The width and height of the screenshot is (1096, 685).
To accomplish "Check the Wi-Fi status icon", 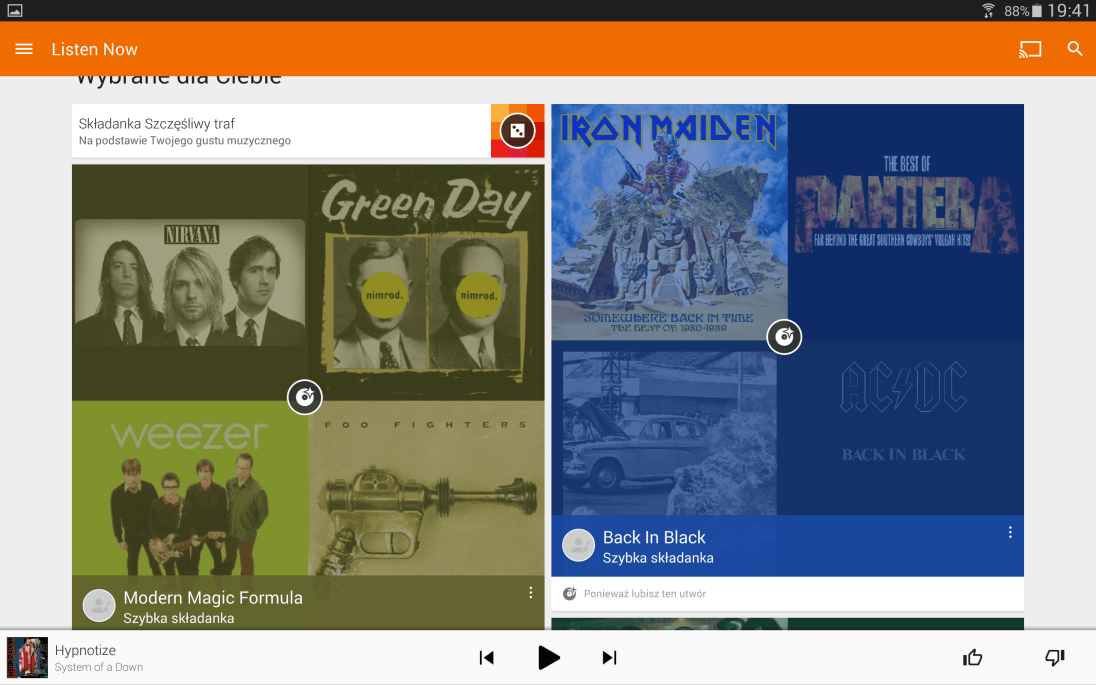I will pos(988,10).
